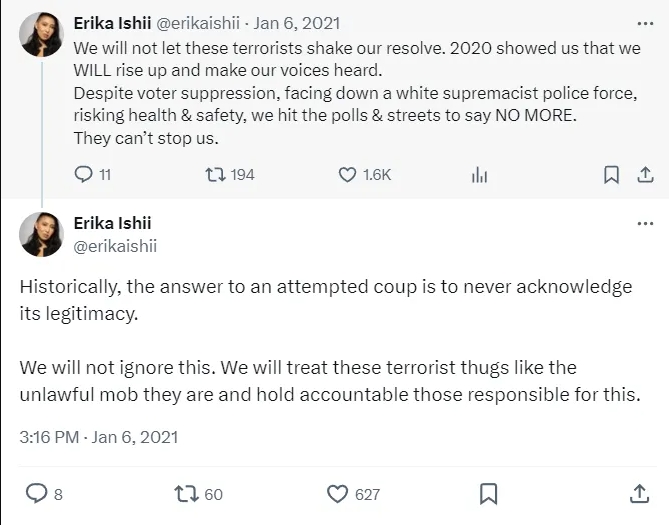
Task: Bookmark the main tweet at the bottom
Action: (x=489, y=494)
